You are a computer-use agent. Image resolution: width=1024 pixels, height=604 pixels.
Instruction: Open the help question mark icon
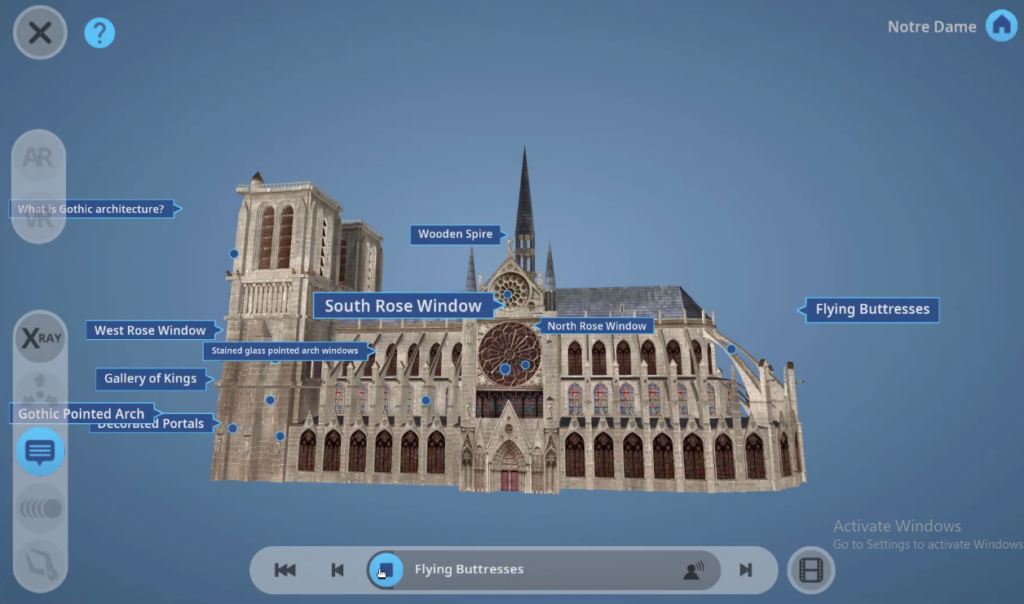[99, 33]
